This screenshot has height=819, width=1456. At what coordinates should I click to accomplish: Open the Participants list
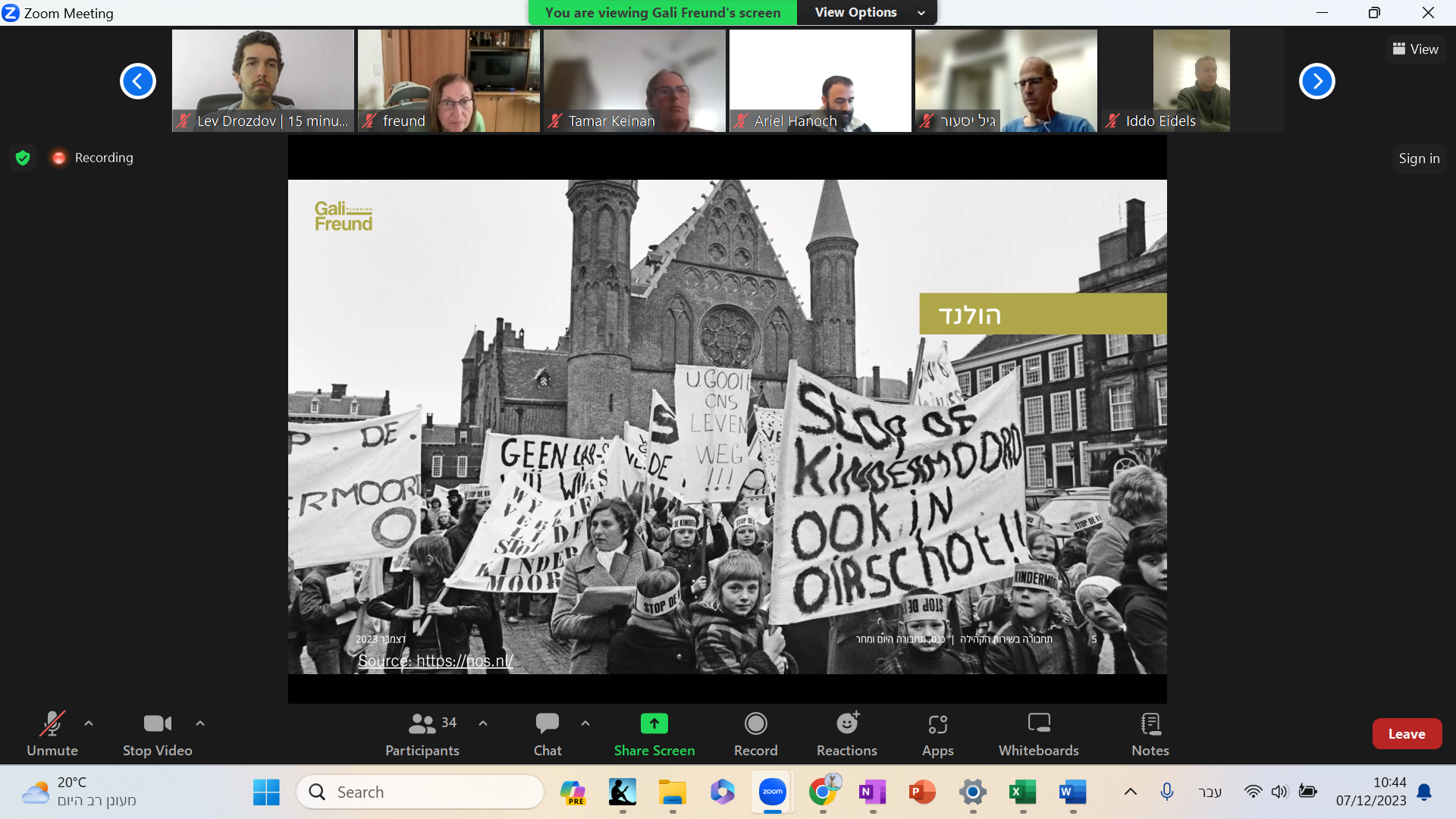click(422, 733)
